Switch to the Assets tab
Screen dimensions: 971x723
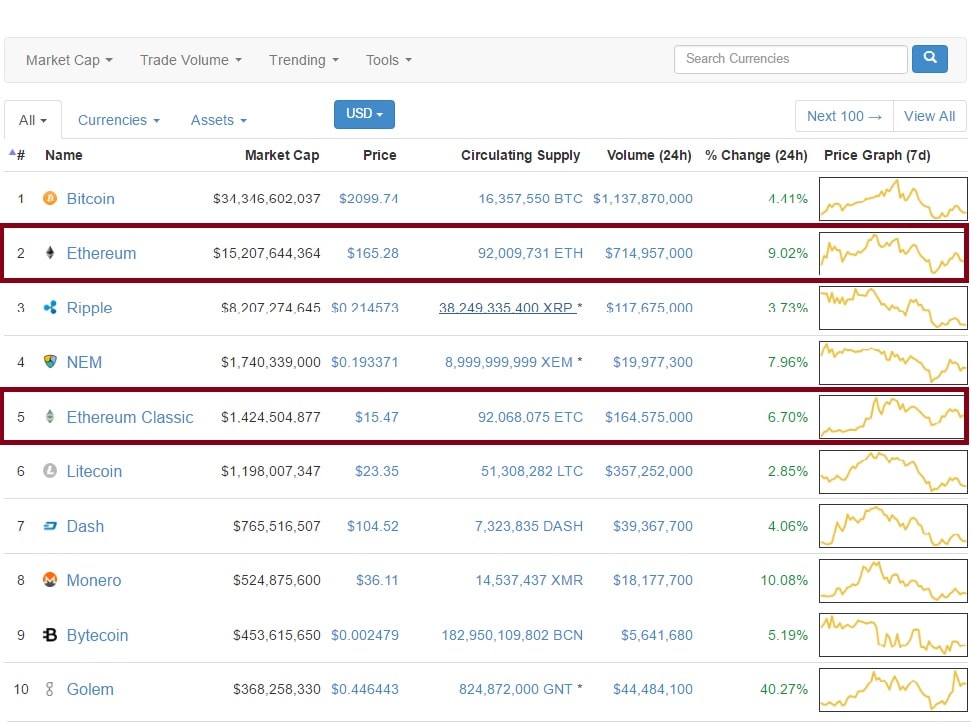[x=218, y=120]
